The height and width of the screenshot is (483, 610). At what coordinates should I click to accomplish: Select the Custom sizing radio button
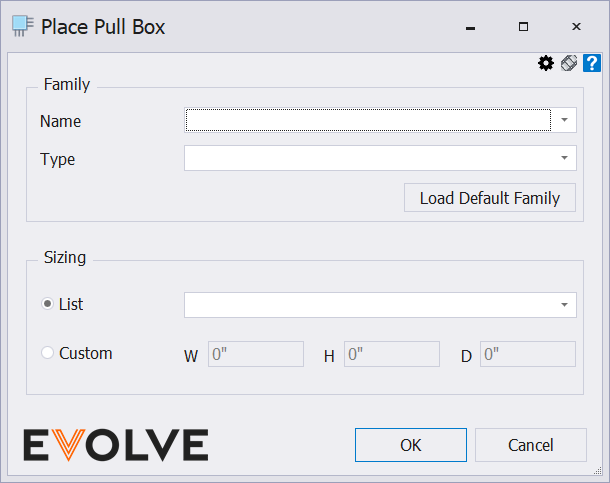pos(47,353)
